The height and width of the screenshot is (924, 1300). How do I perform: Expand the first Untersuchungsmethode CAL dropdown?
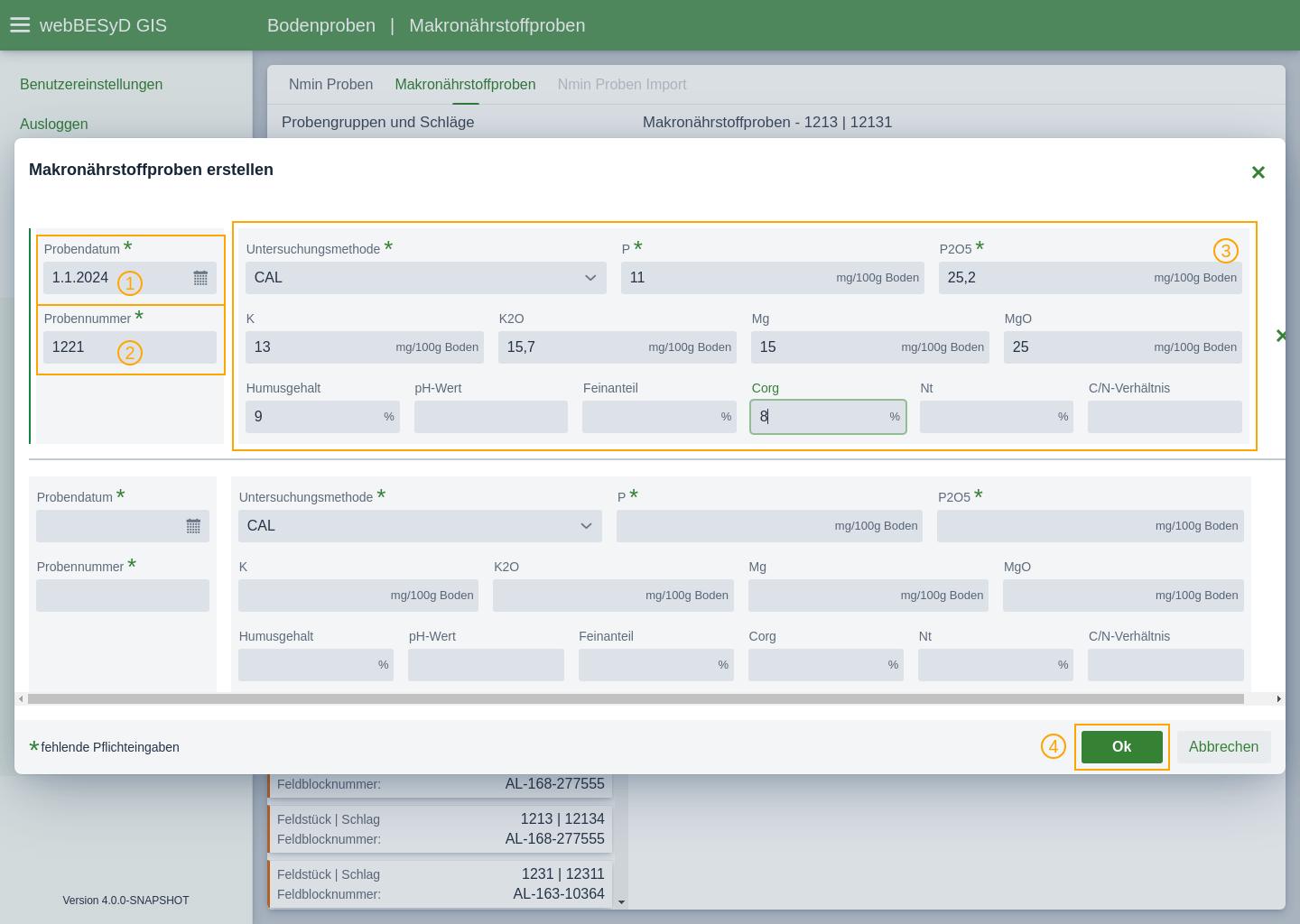[x=426, y=278]
